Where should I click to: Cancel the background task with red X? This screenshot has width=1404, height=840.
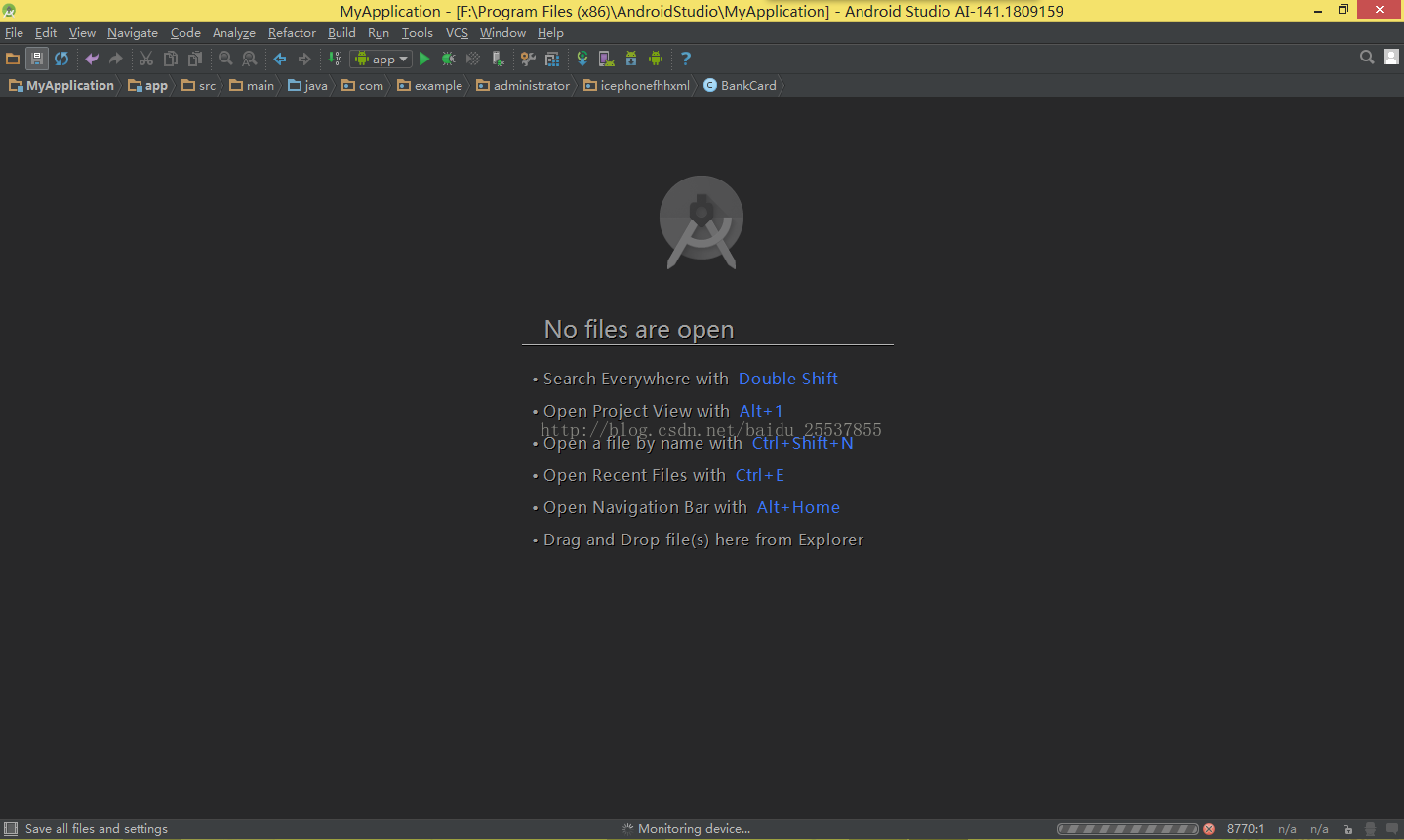click(x=1209, y=829)
